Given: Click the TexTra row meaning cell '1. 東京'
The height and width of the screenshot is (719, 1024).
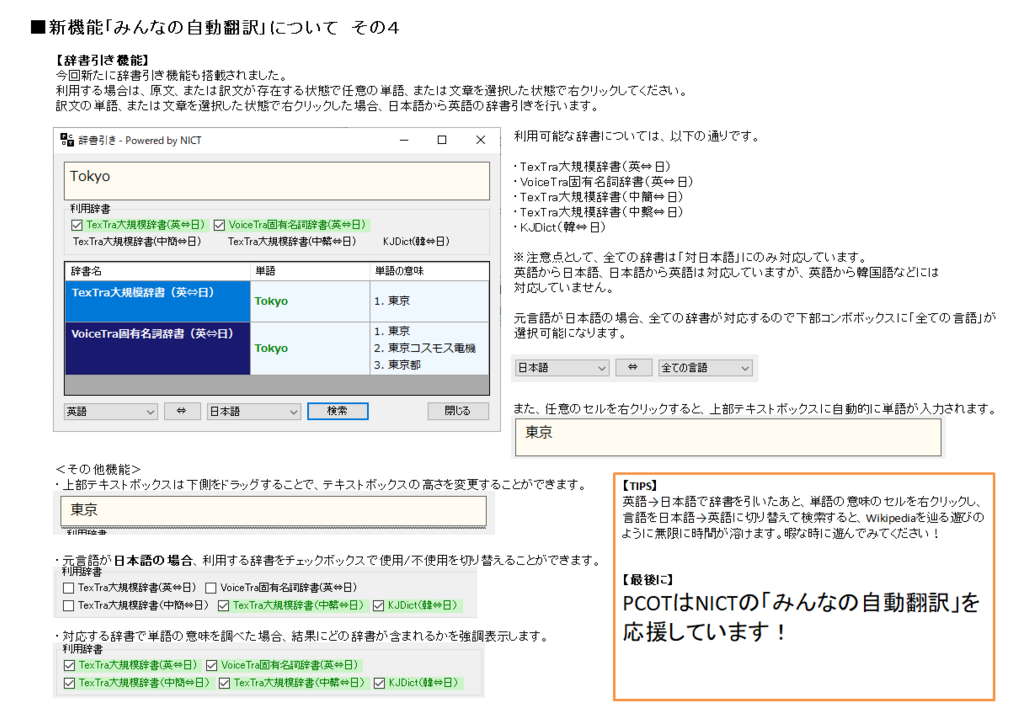Looking at the screenshot, I should click(429, 301).
